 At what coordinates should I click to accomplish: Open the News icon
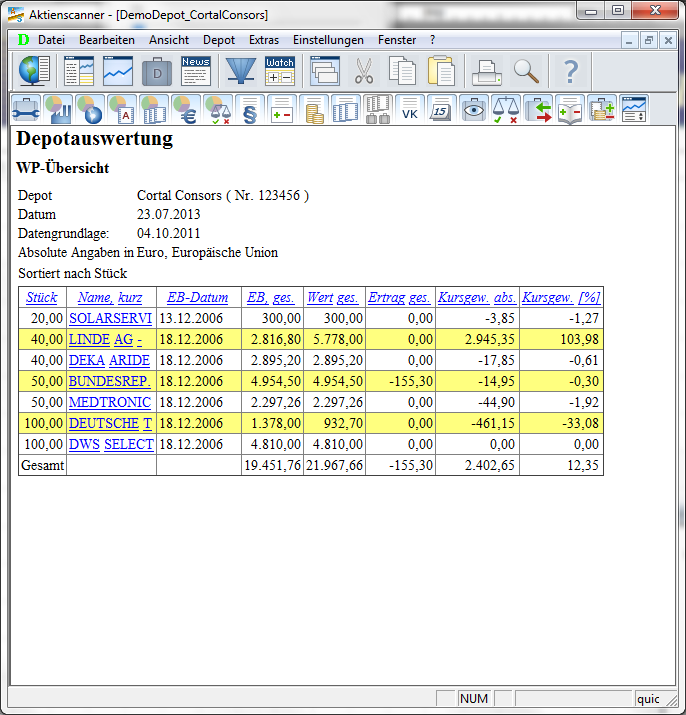coord(196,71)
